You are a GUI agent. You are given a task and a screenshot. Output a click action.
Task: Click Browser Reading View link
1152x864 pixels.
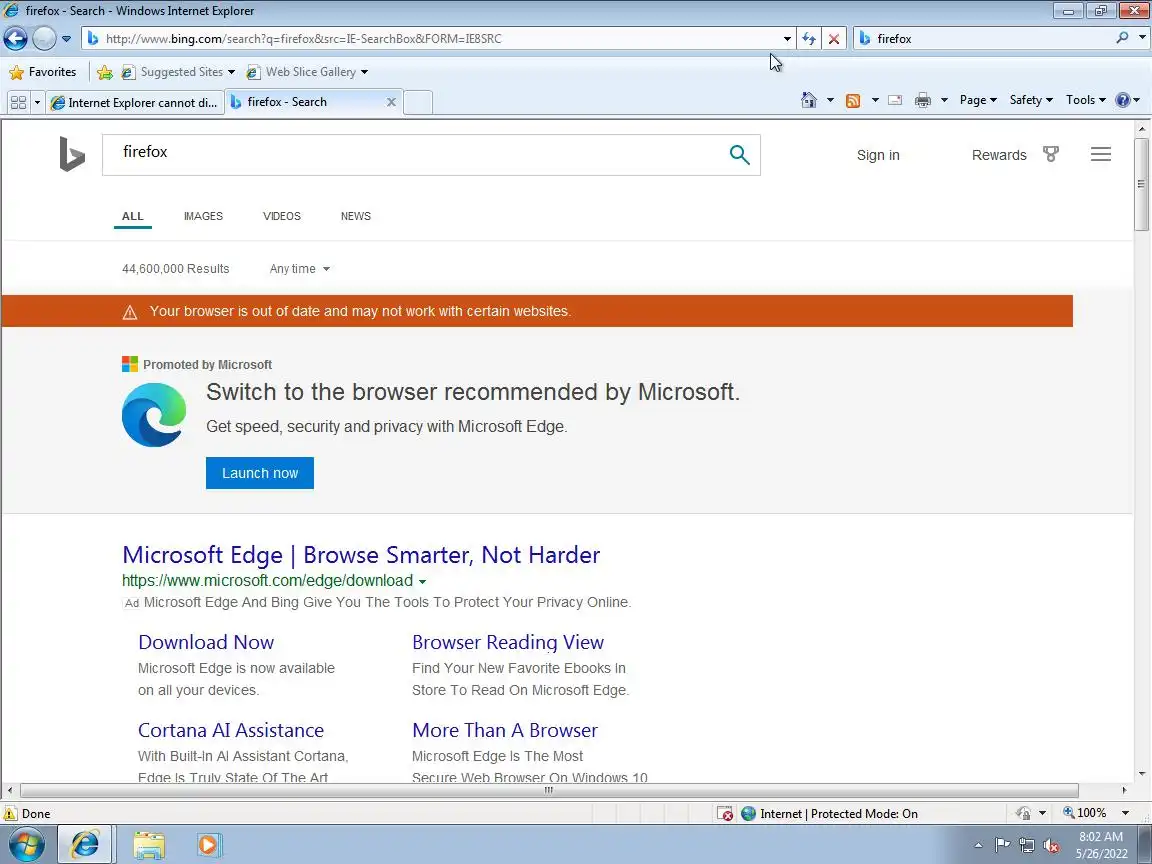click(508, 642)
